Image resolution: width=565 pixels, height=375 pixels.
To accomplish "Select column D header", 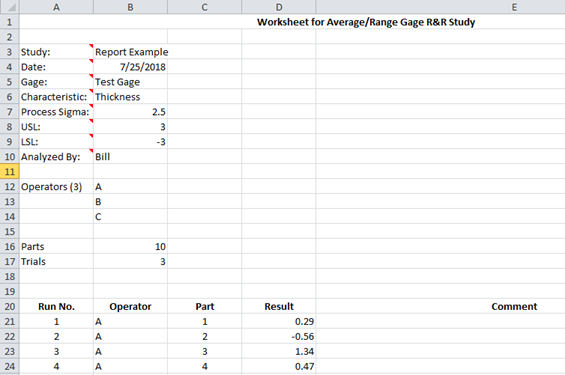I will point(279,7).
